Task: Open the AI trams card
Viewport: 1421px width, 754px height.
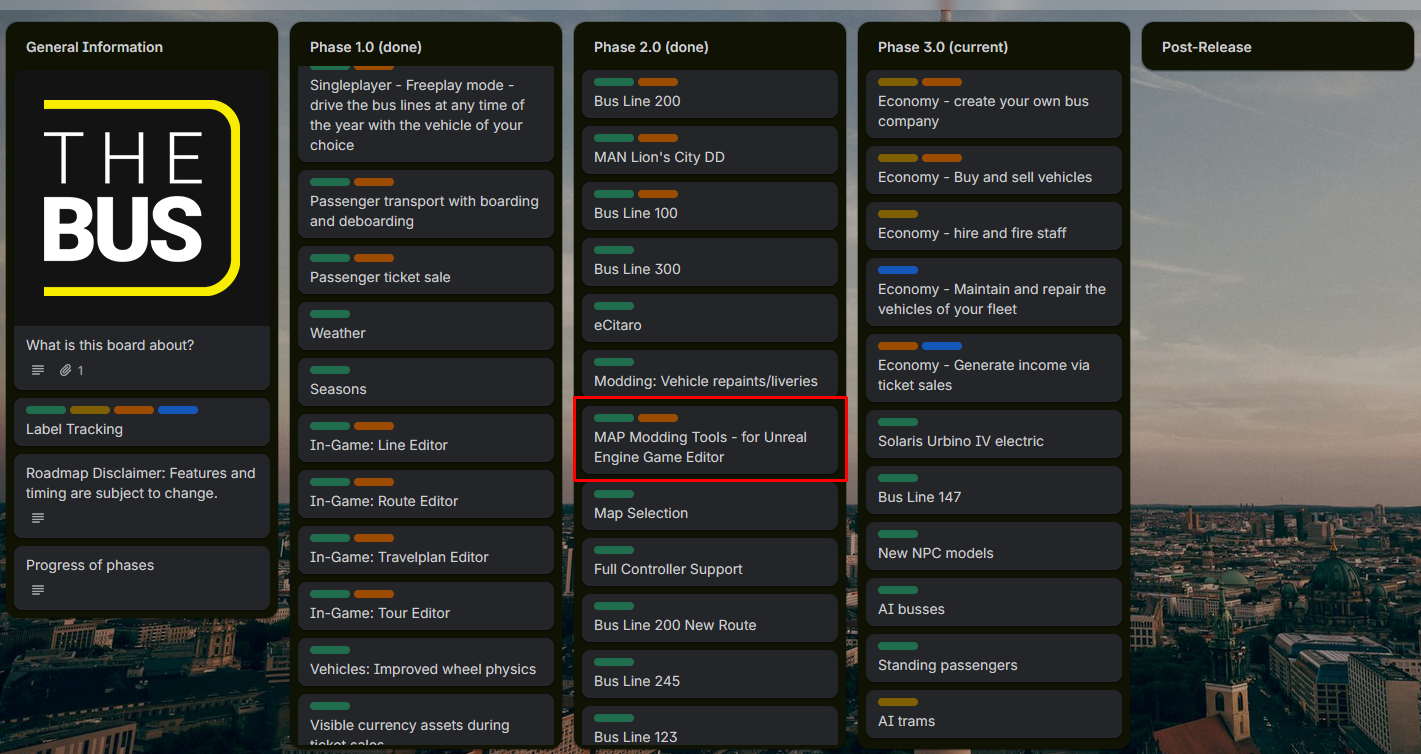Action: coord(994,714)
